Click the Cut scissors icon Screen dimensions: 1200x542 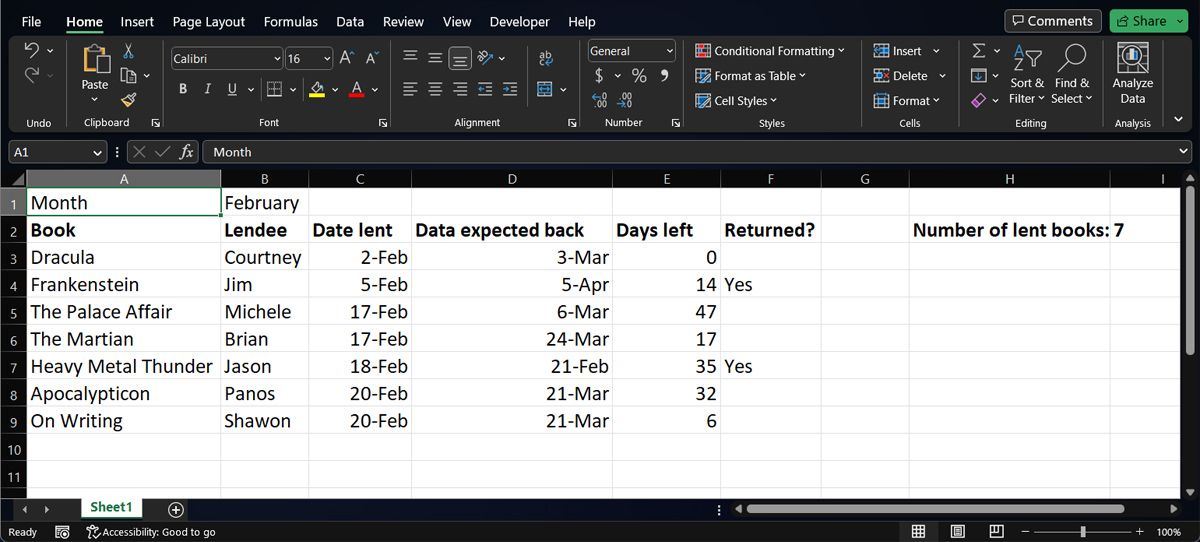click(x=129, y=51)
